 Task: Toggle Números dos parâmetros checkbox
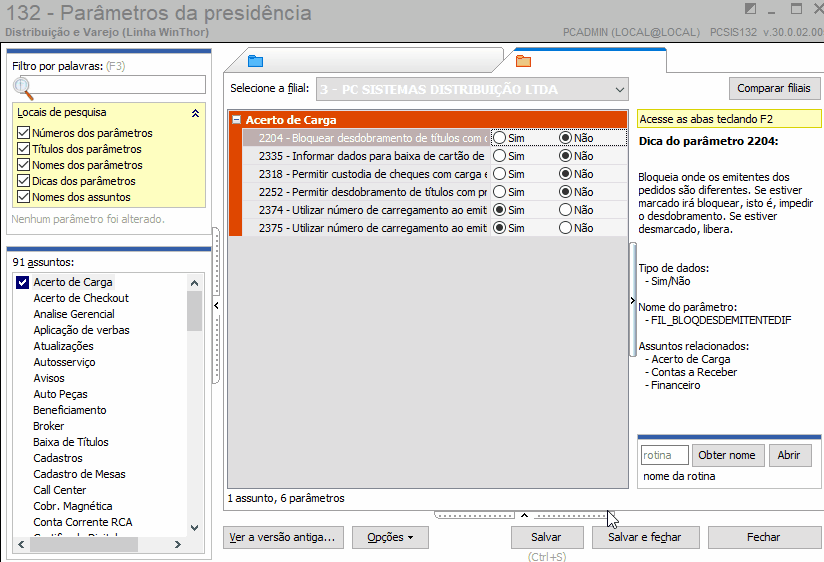(23, 132)
